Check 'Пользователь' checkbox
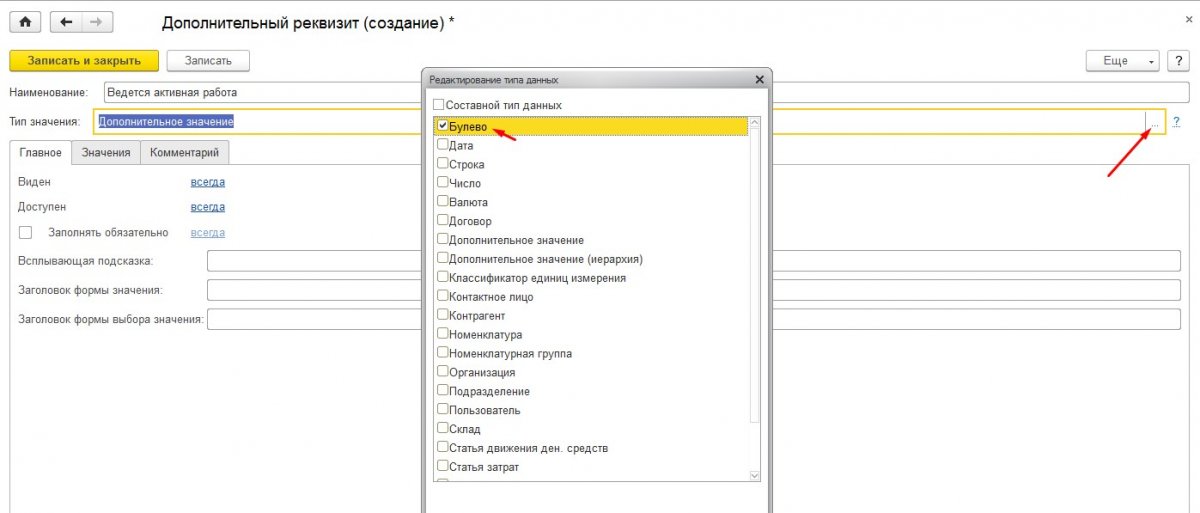Image resolution: width=1200 pixels, height=513 pixels. pyautogui.click(x=443, y=410)
